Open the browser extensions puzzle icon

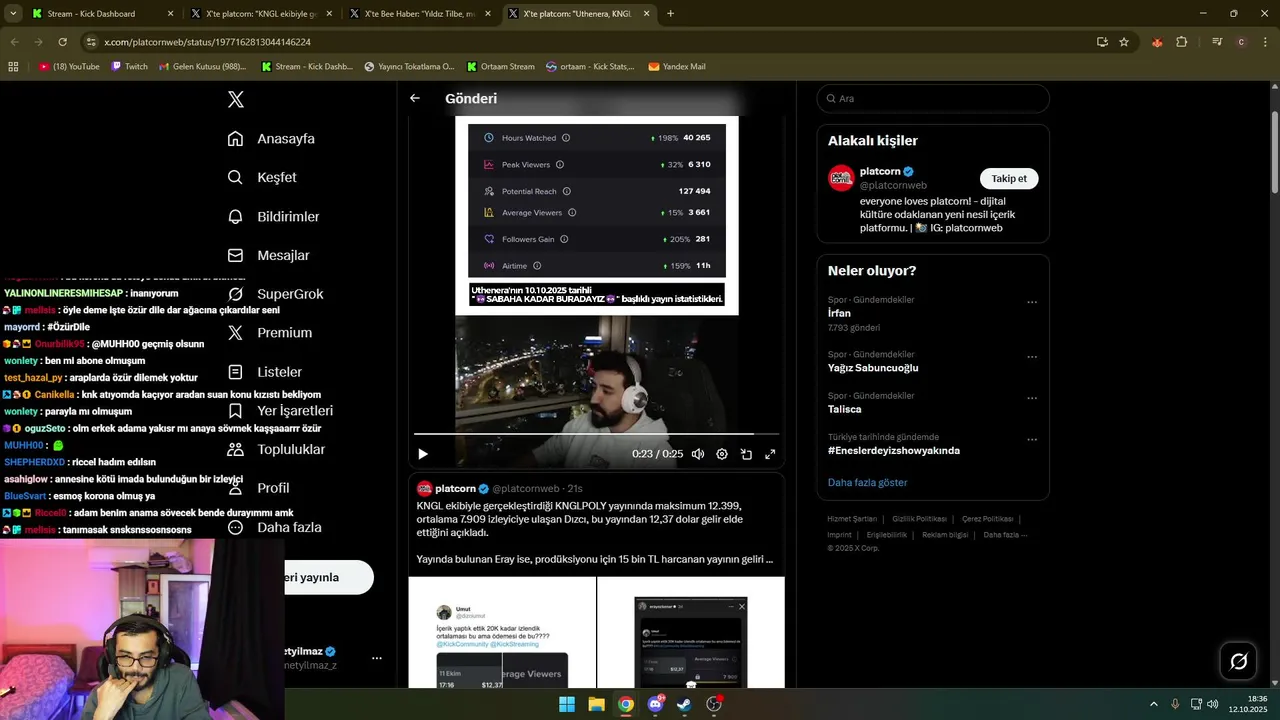point(1182,42)
